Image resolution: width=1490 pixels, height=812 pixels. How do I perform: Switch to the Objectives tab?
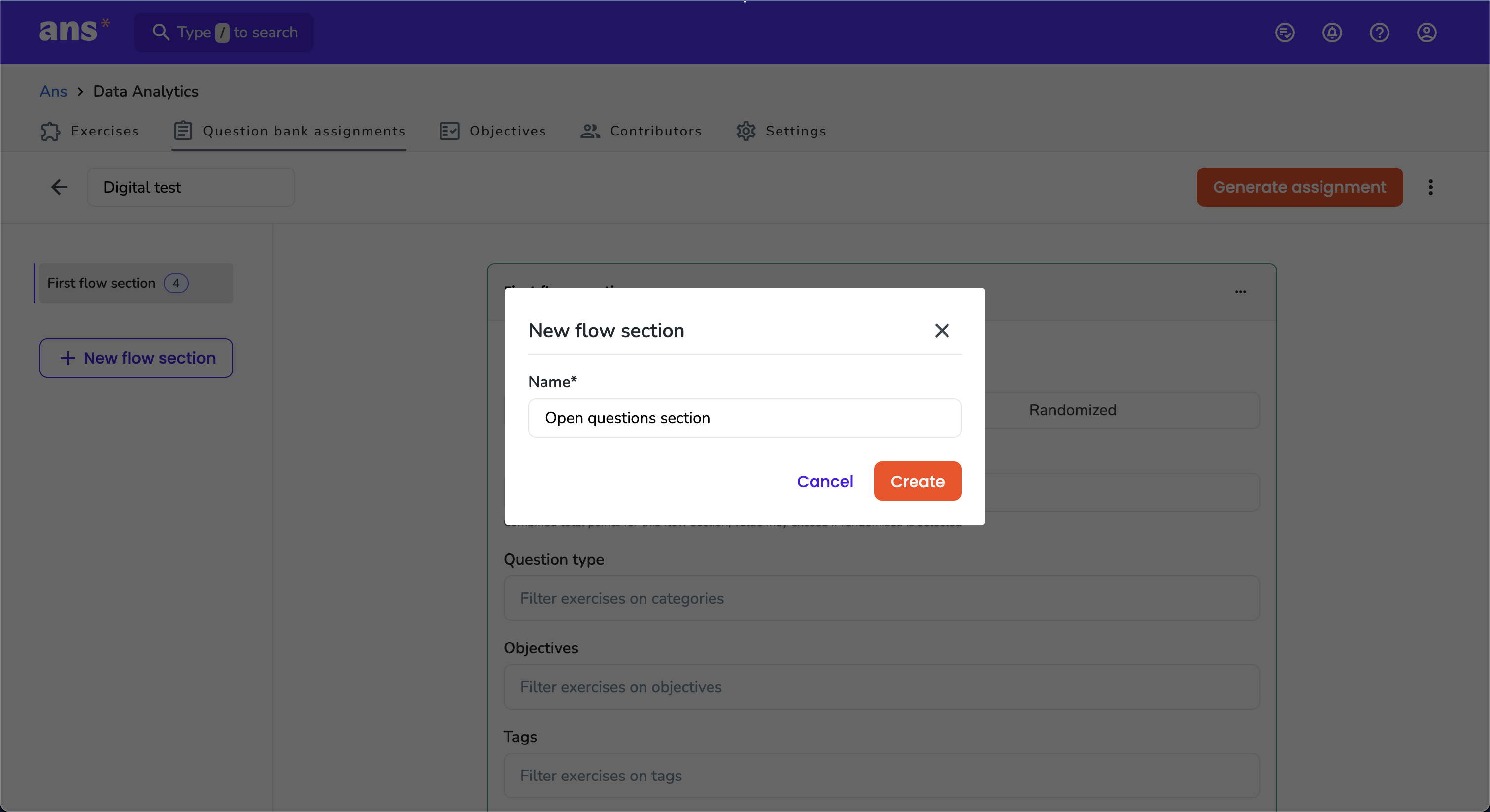click(x=493, y=131)
